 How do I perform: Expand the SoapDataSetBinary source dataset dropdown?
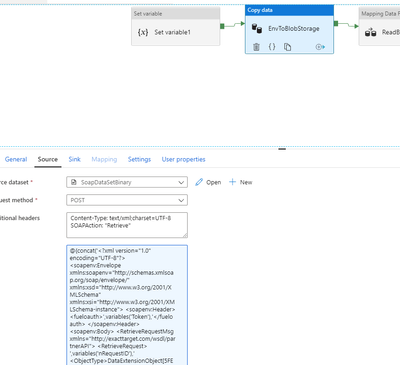(x=127, y=182)
